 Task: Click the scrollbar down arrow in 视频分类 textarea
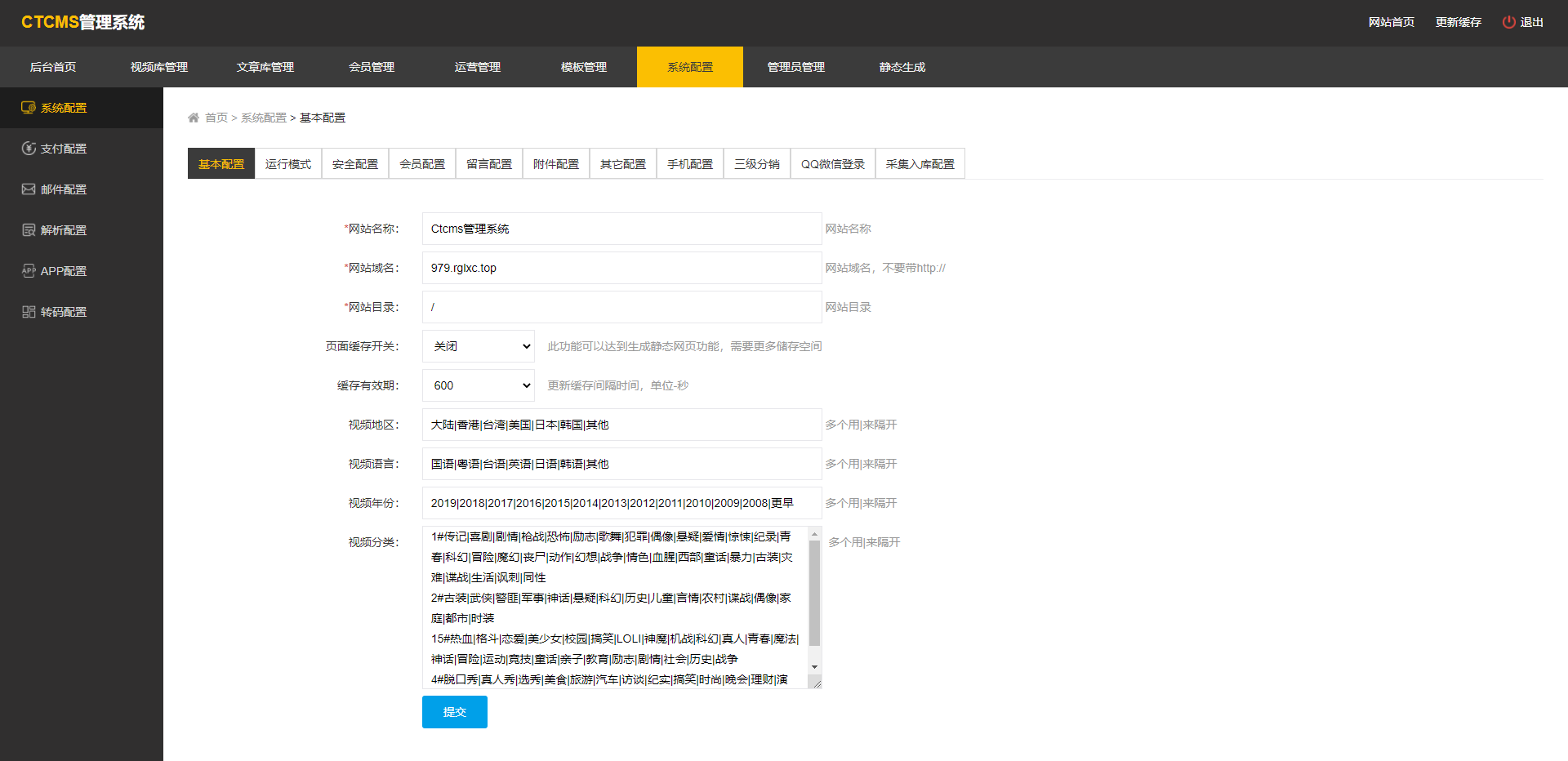[x=814, y=667]
